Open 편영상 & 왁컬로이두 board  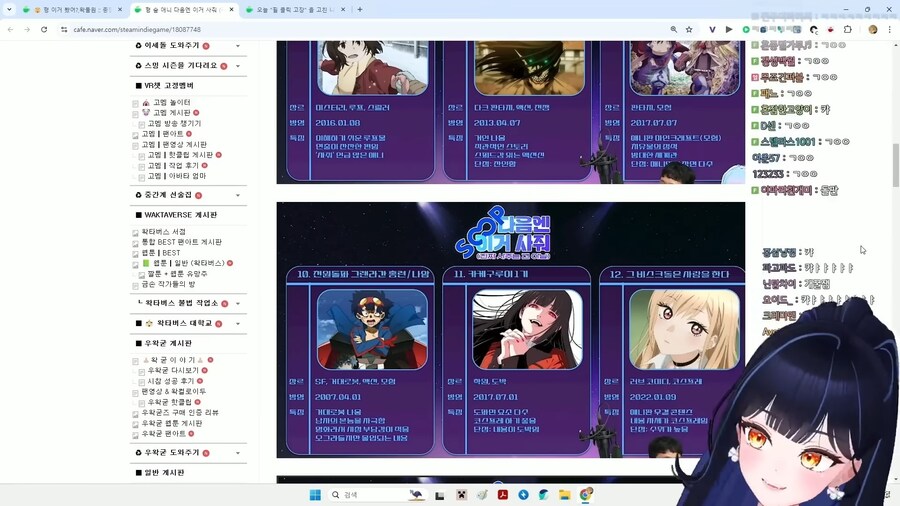[x=173, y=391]
